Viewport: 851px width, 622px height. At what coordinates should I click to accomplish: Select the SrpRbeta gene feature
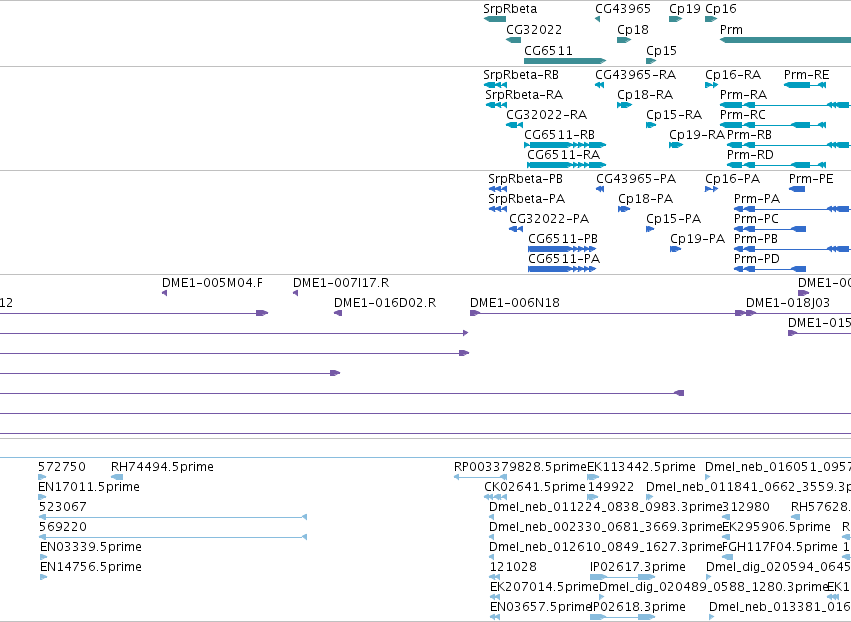[x=494, y=19]
